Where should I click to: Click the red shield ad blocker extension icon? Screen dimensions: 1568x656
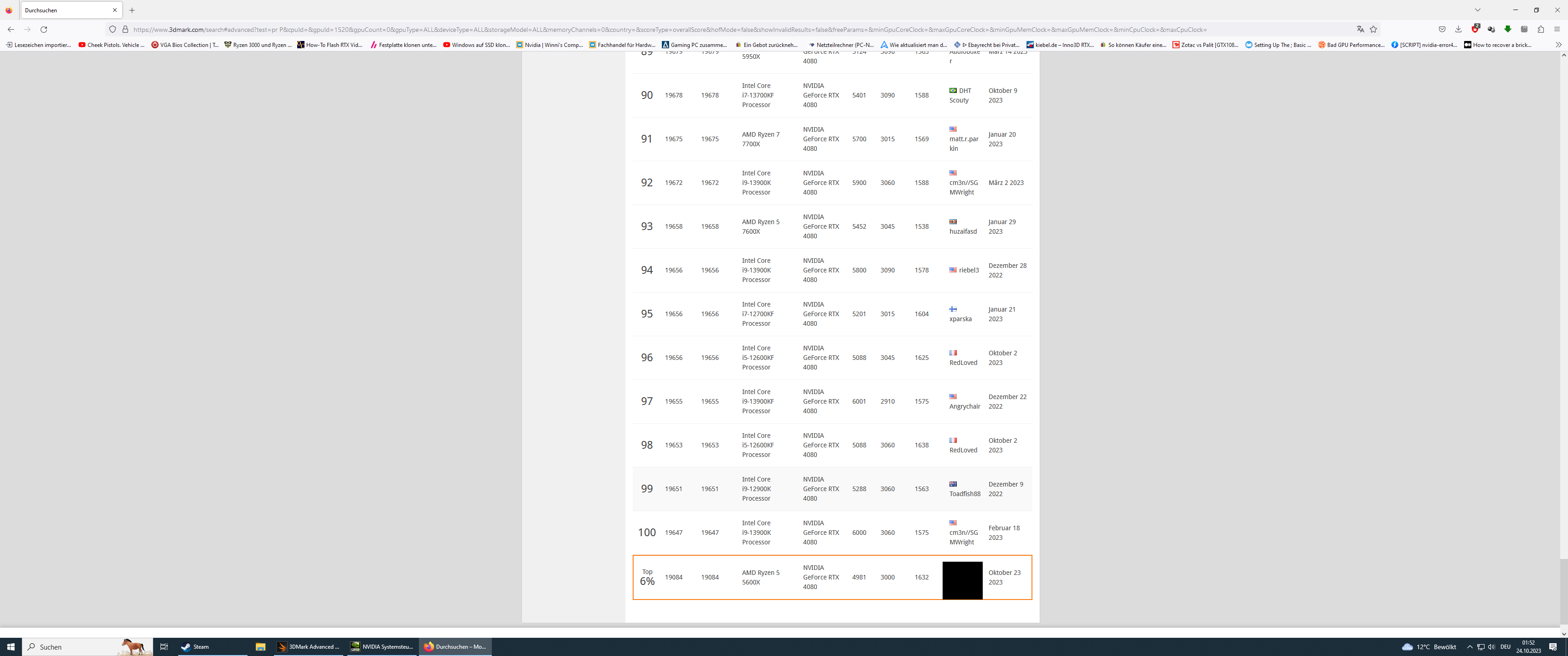[1475, 29]
